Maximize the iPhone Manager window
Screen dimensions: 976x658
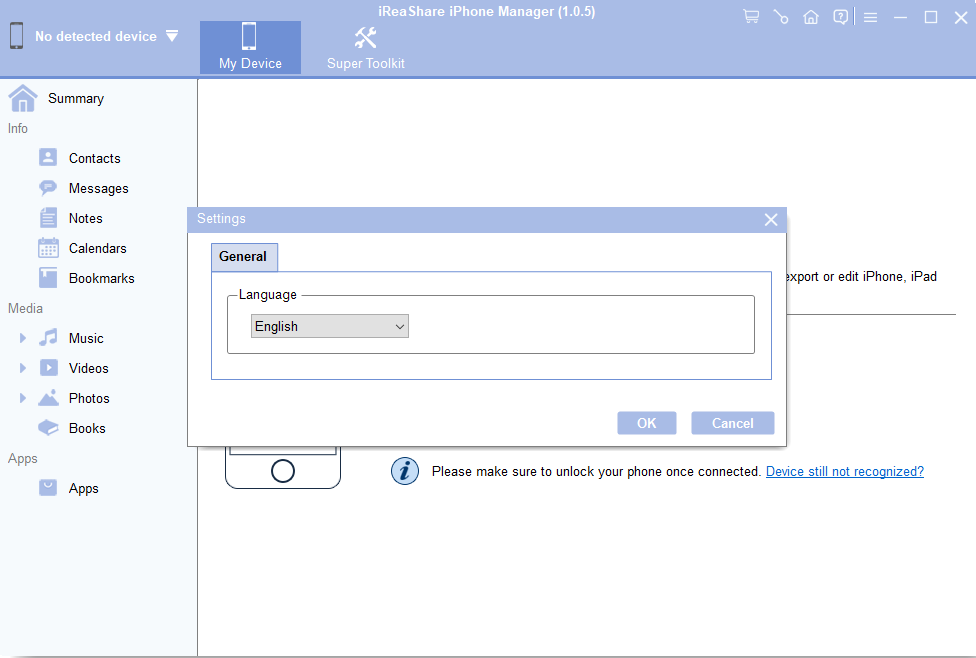[x=931, y=17]
